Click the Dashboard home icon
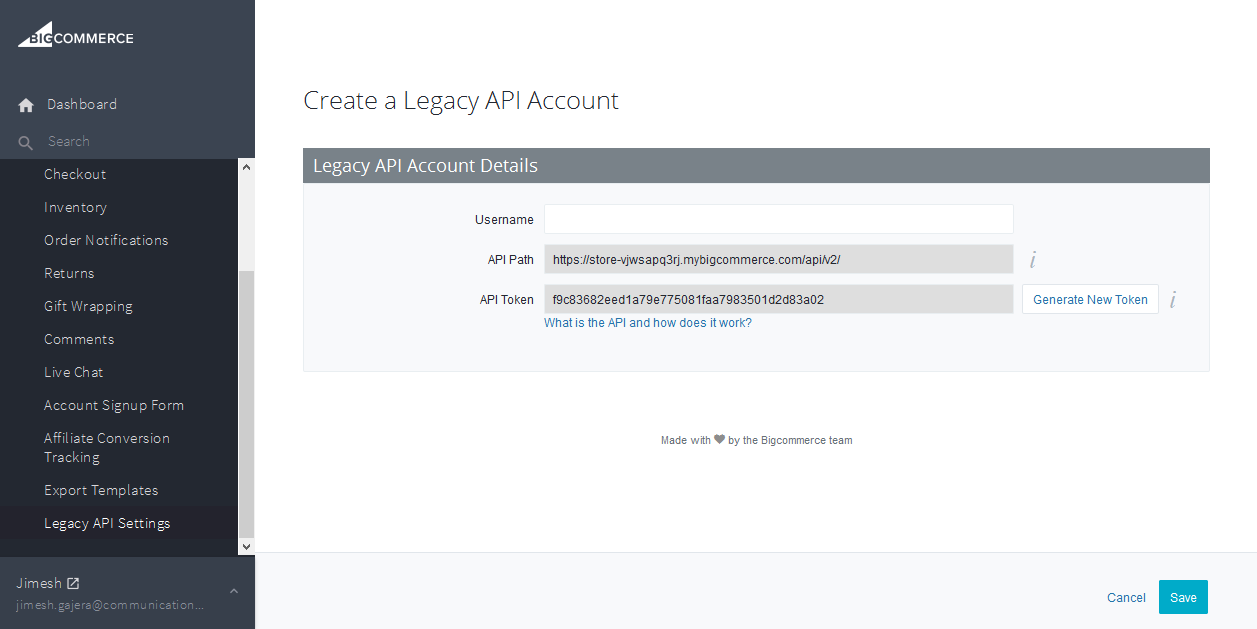1257x629 pixels. click(x=26, y=105)
